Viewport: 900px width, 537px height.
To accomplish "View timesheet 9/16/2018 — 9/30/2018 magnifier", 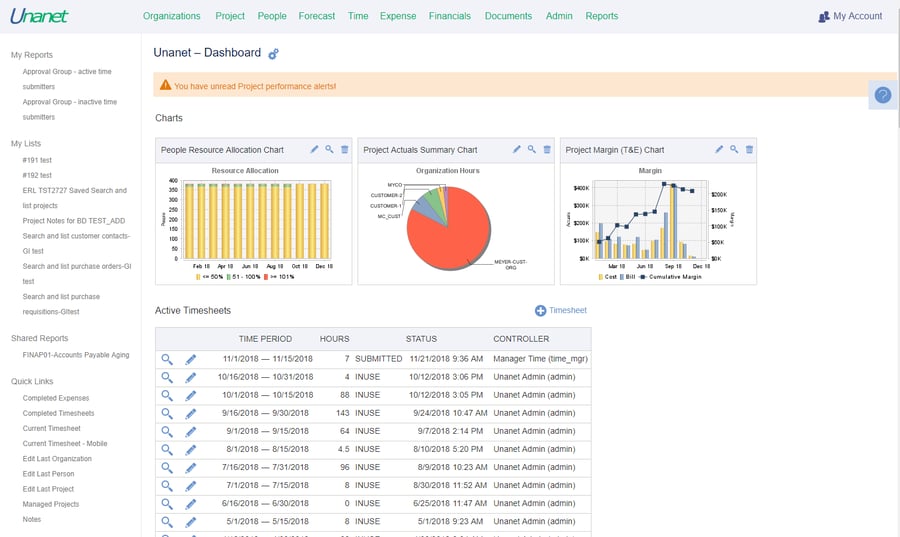I will click(167, 413).
